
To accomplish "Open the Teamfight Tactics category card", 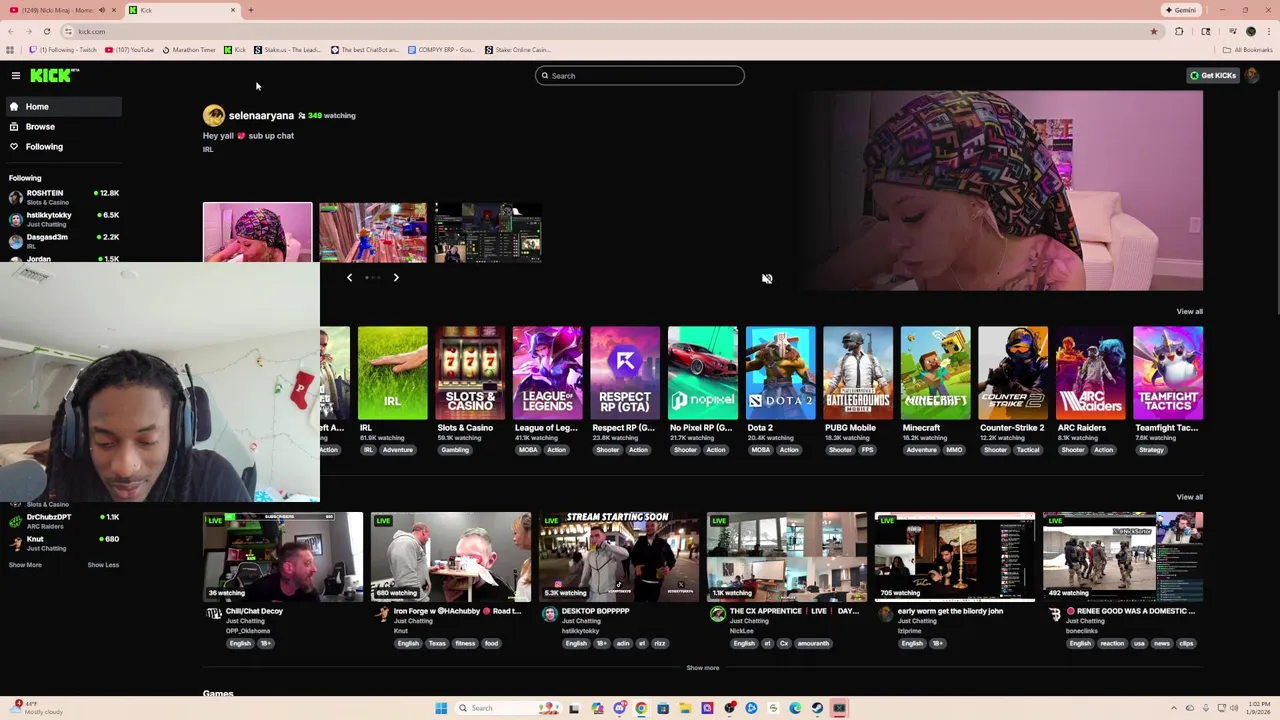I will click(x=1168, y=373).
